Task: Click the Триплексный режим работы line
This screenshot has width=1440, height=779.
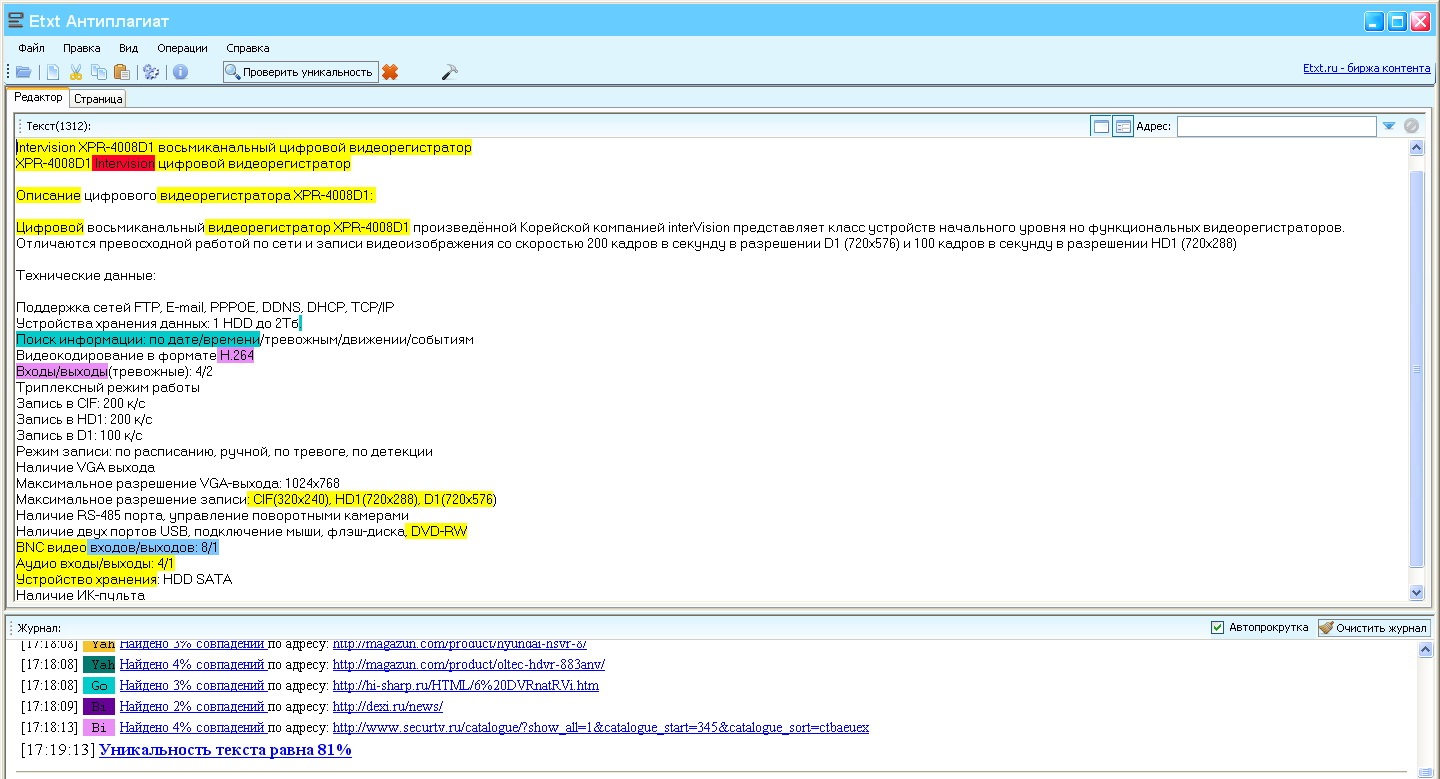Action: tap(108, 387)
